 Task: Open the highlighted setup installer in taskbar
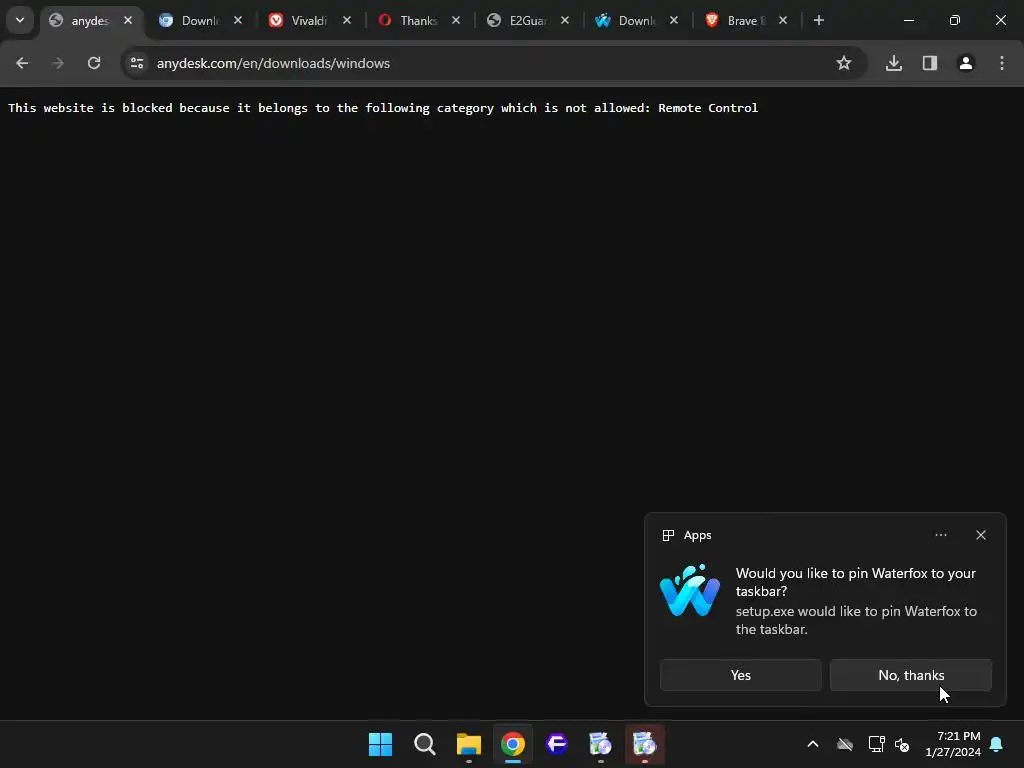click(645, 744)
